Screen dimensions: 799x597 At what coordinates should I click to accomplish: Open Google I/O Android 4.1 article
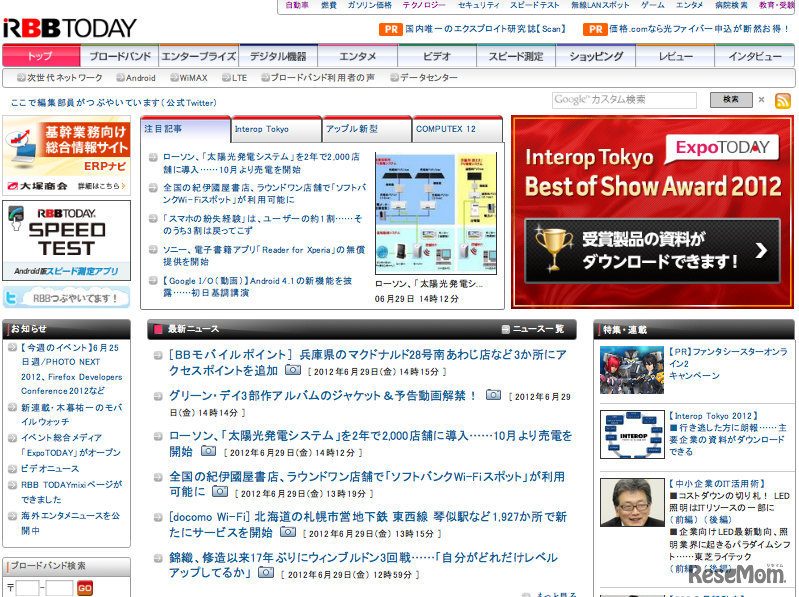(x=257, y=287)
